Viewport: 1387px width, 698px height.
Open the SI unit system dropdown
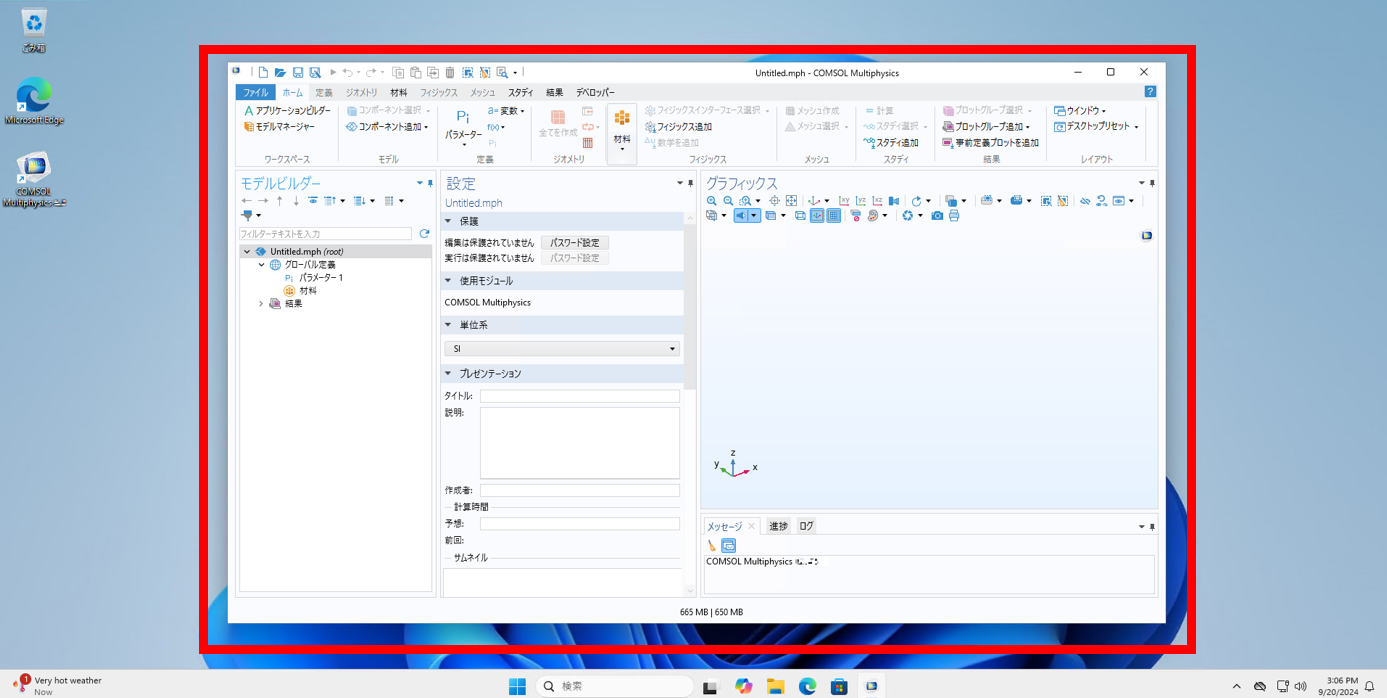(x=561, y=349)
